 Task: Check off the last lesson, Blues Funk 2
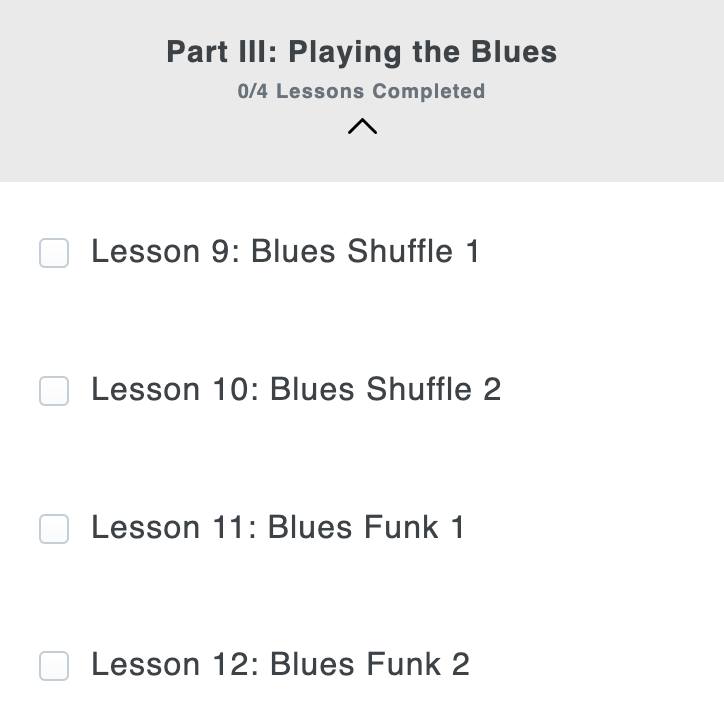point(54,665)
